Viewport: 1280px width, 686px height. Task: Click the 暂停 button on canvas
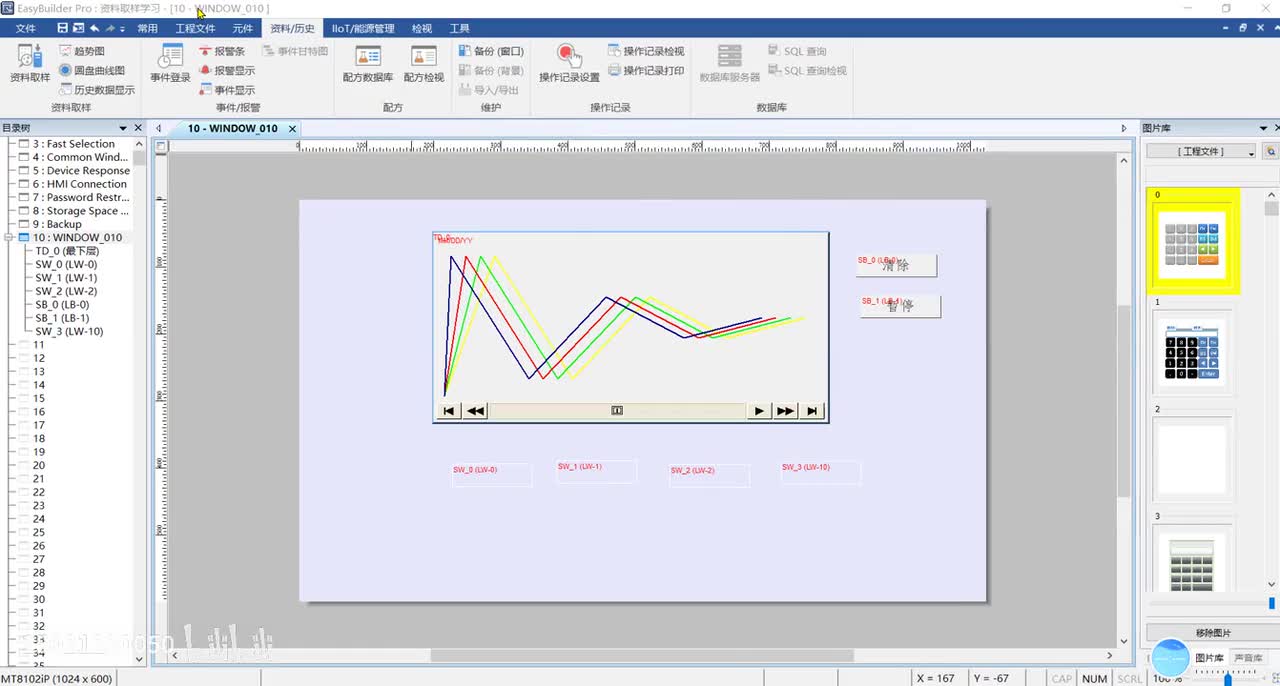(900, 306)
